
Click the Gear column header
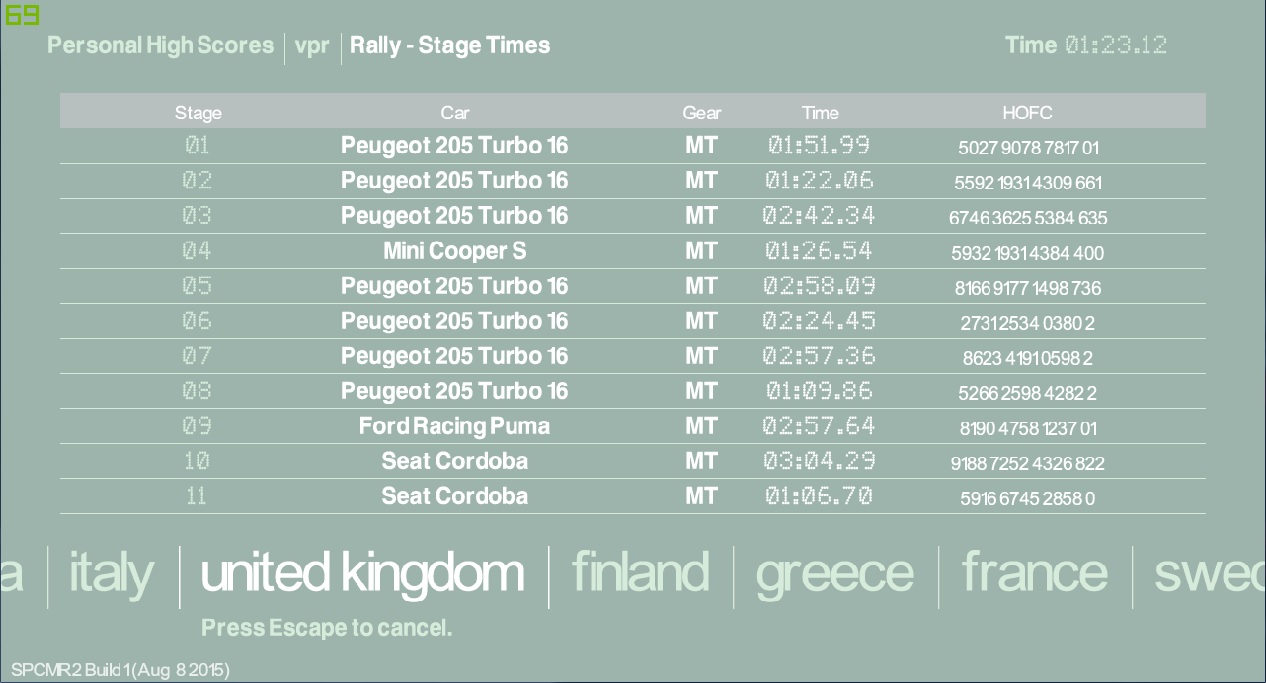pyautogui.click(x=701, y=112)
